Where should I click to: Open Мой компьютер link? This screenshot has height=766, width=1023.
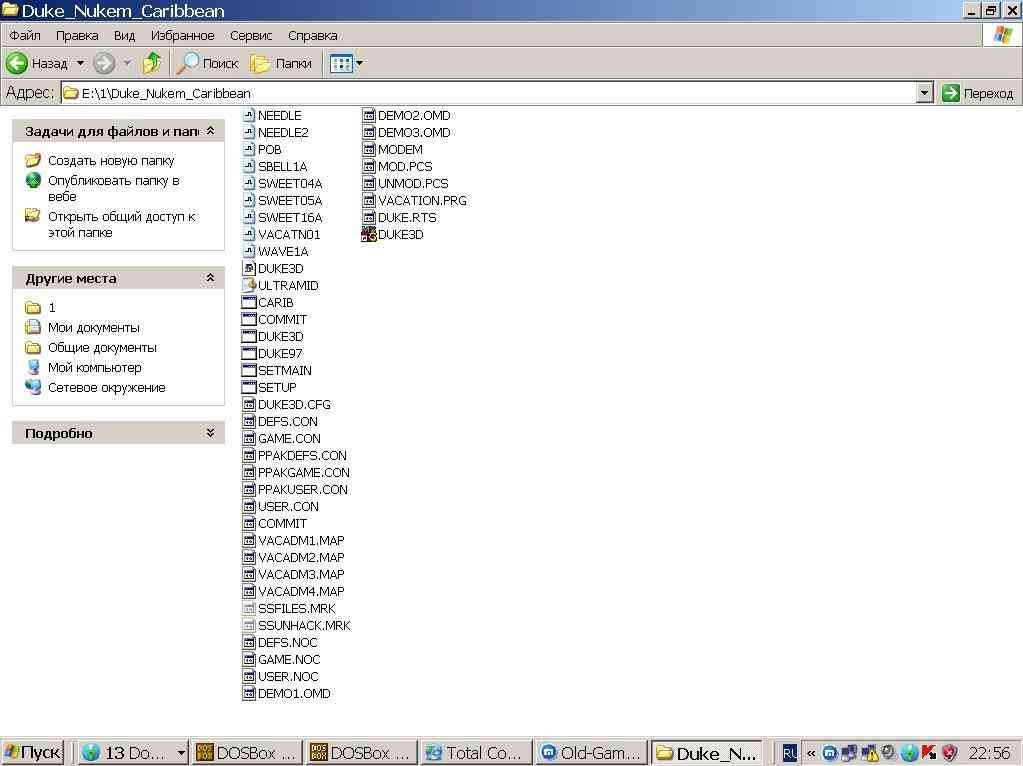(94, 367)
